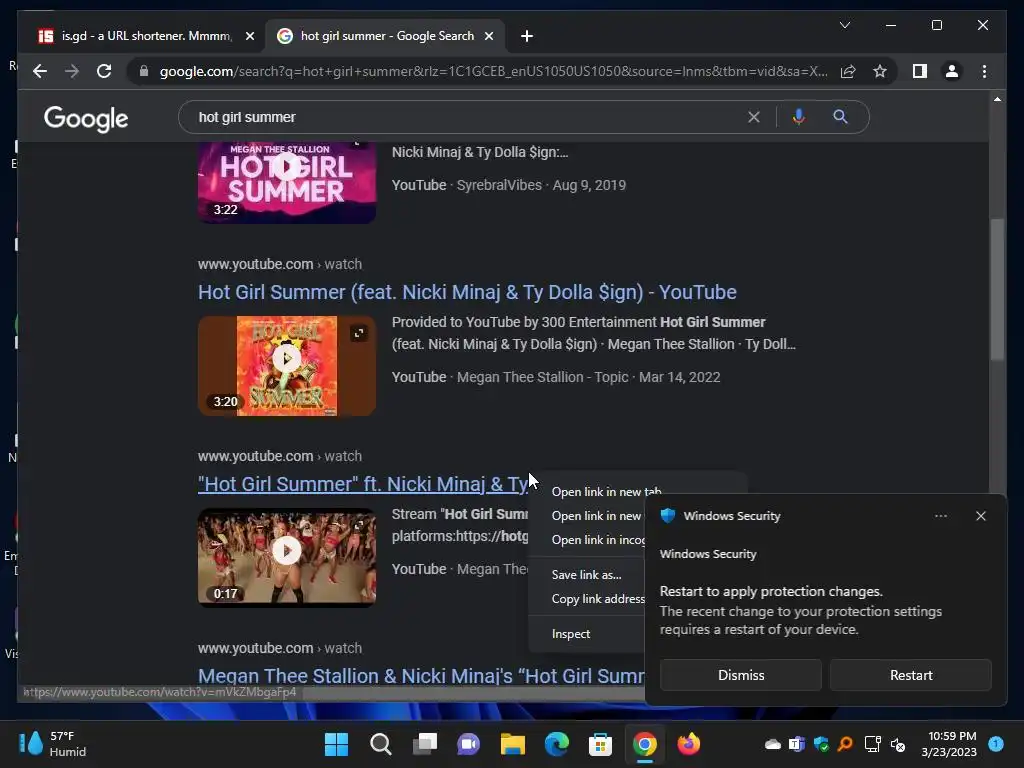1024x768 pixels.
Task: Close the Windows Security notification
Action: point(980,516)
